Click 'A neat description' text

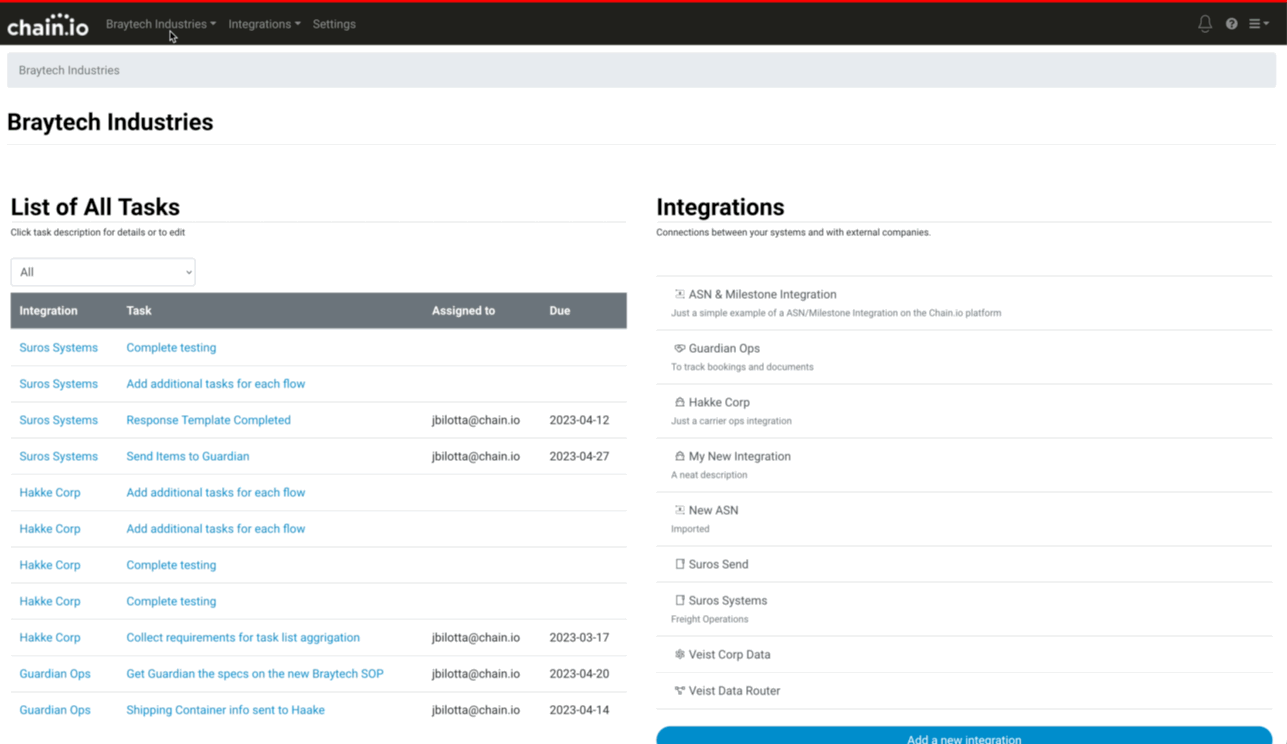(709, 475)
